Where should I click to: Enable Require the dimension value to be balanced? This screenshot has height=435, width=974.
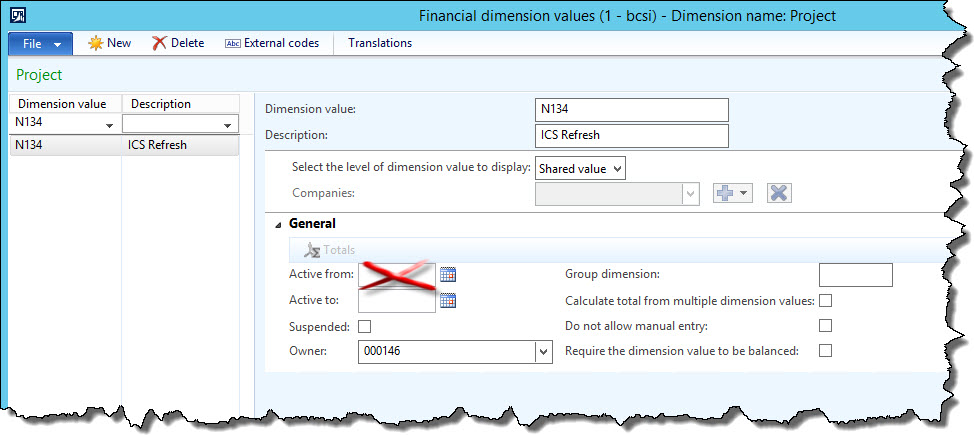point(825,350)
